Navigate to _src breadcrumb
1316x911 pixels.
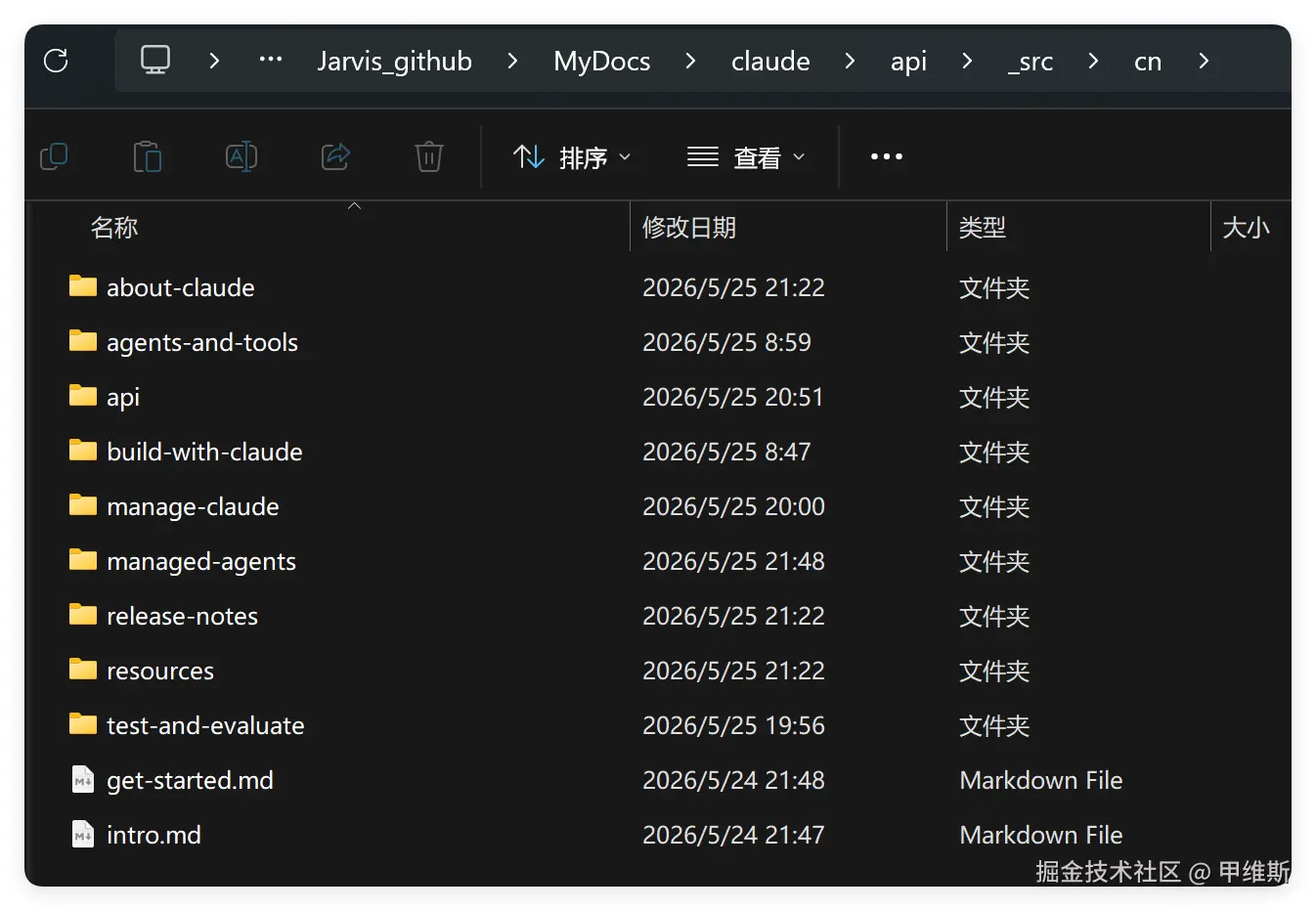[1031, 62]
